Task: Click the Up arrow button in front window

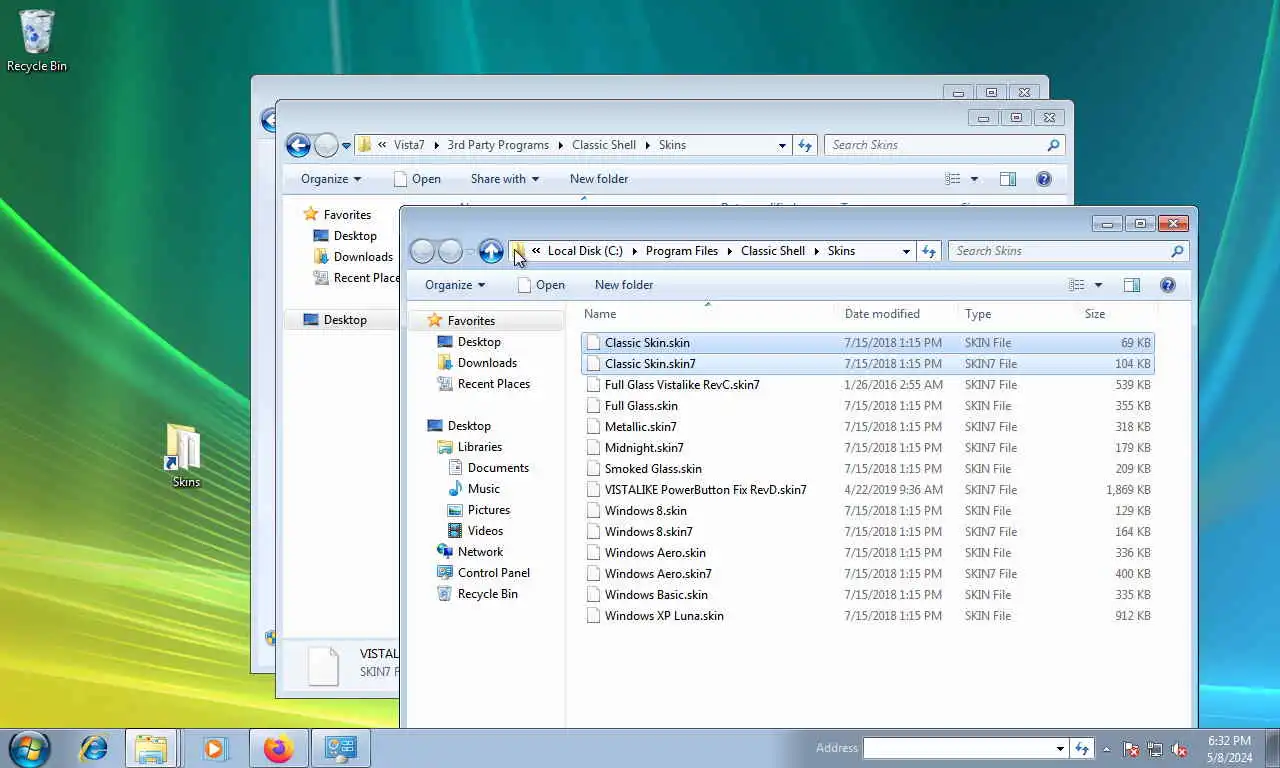Action: [x=490, y=251]
